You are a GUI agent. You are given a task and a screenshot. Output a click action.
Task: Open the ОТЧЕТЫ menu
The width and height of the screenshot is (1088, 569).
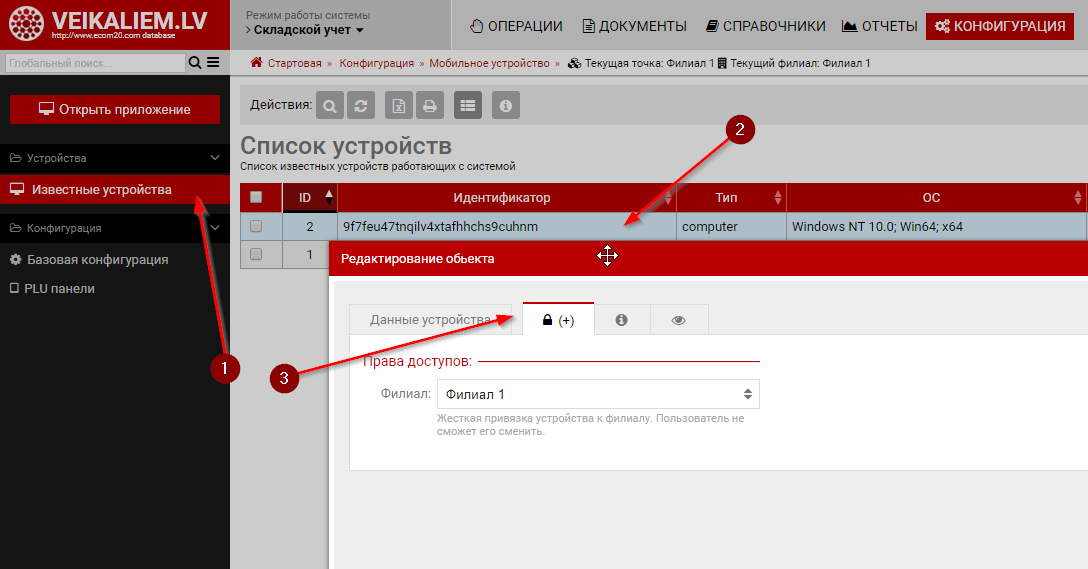click(x=879, y=26)
